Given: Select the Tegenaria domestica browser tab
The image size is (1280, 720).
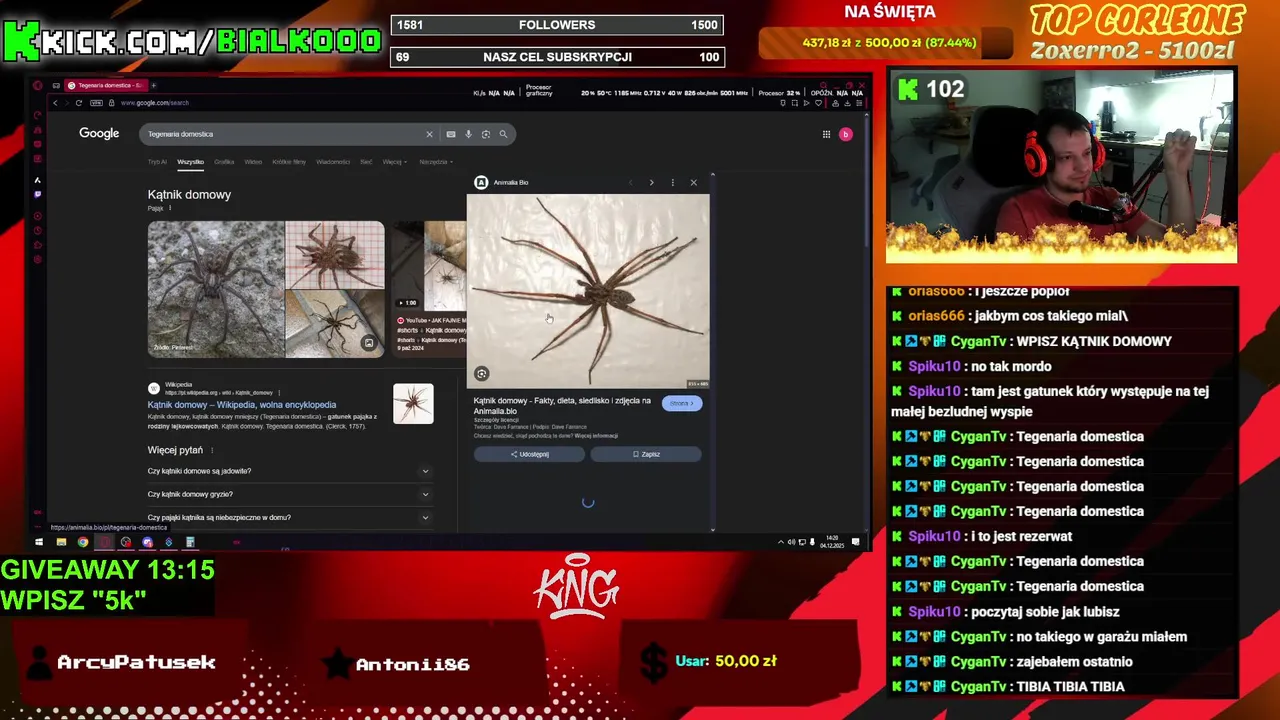Looking at the screenshot, I should [x=105, y=86].
